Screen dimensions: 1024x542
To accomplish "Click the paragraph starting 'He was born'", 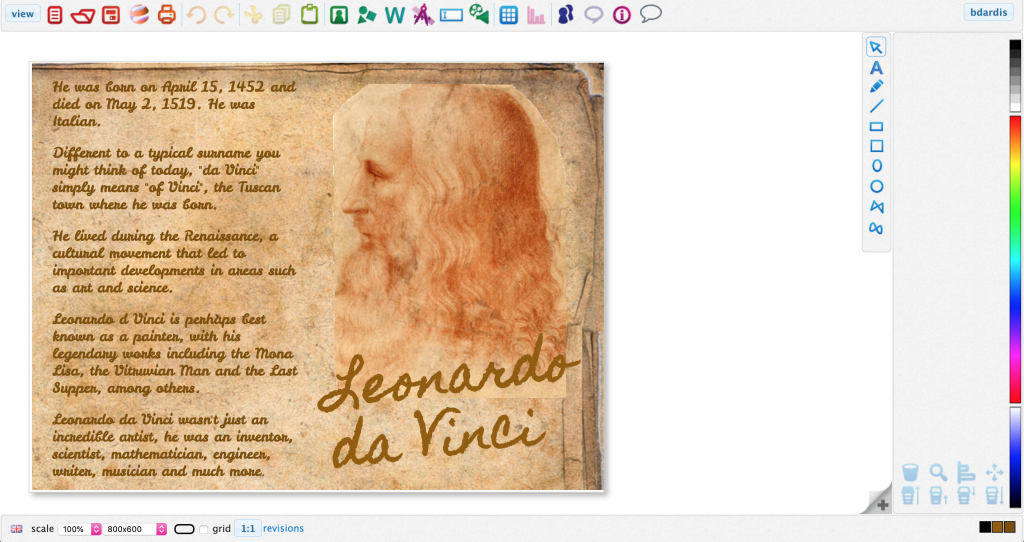I will [174, 104].
